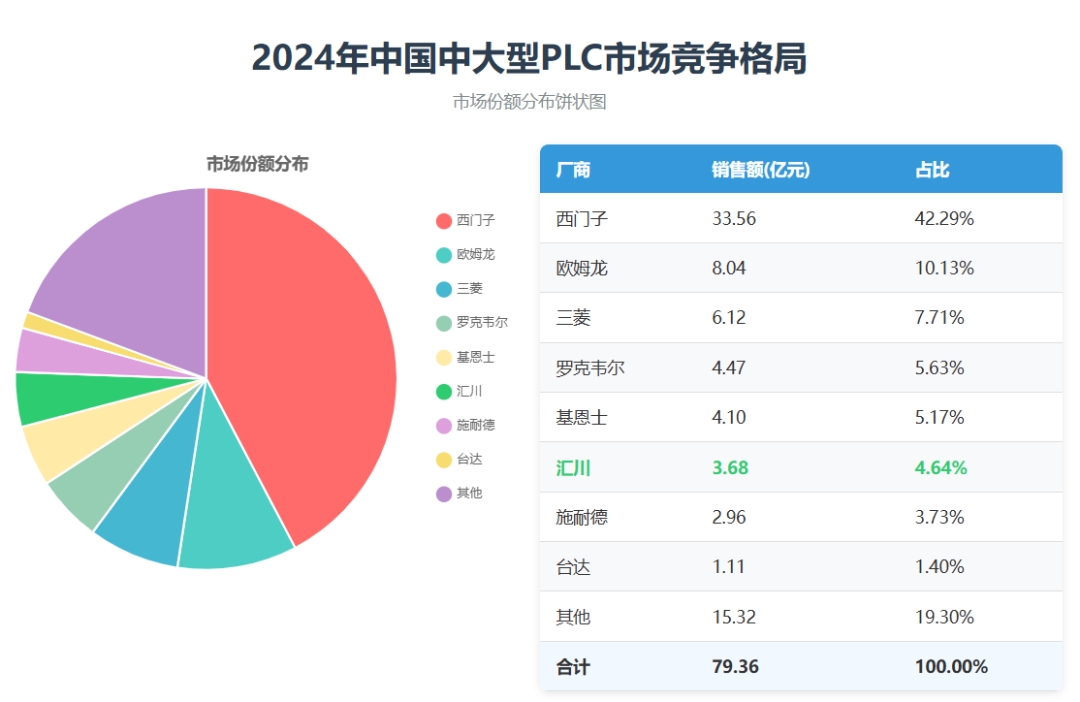Viewport: 1080px width, 702px height.
Task: Click the 其他 cell in the table
Action: point(573,618)
